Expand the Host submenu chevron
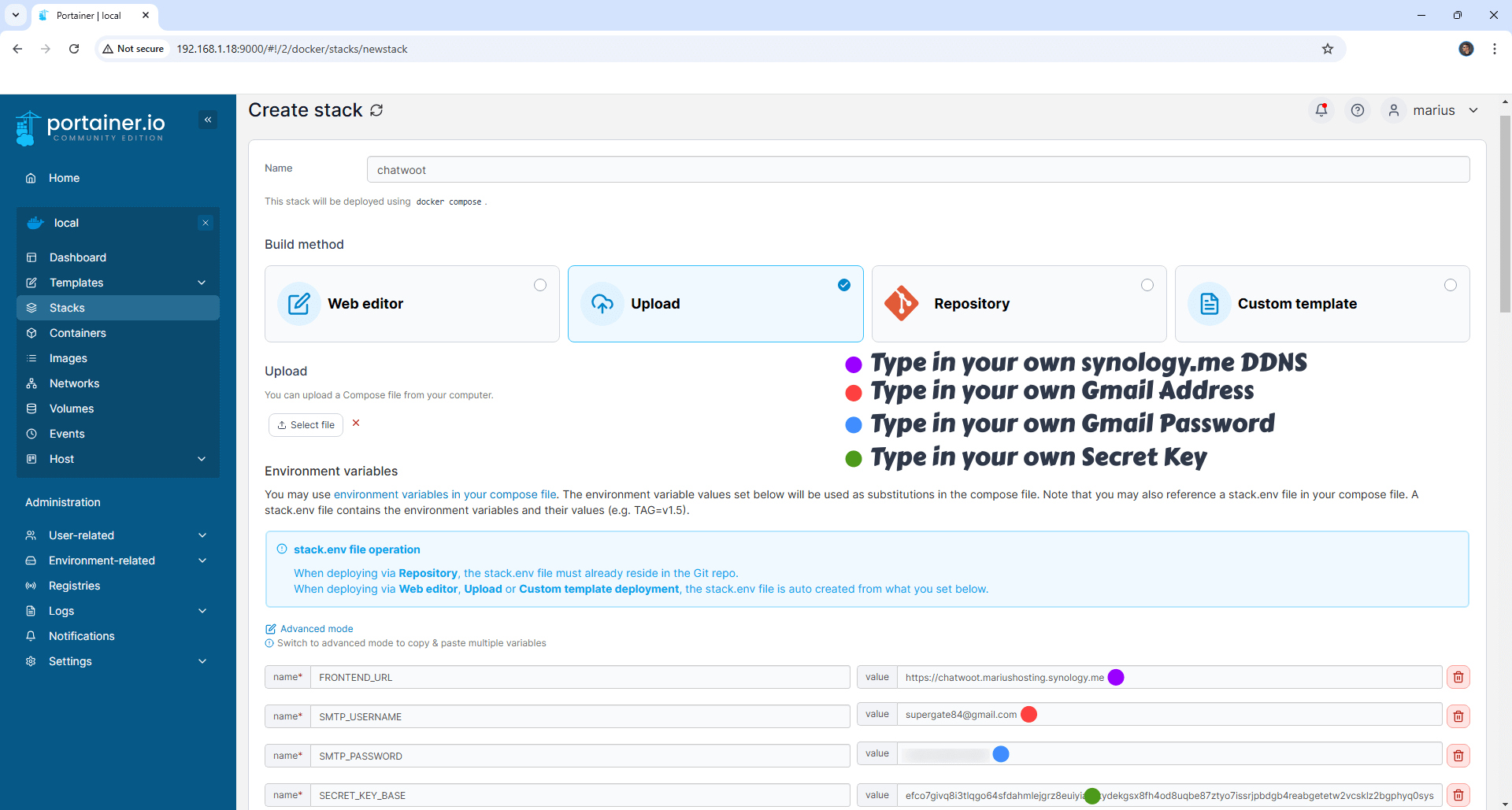The width and height of the screenshot is (1512, 810). click(x=202, y=459)
